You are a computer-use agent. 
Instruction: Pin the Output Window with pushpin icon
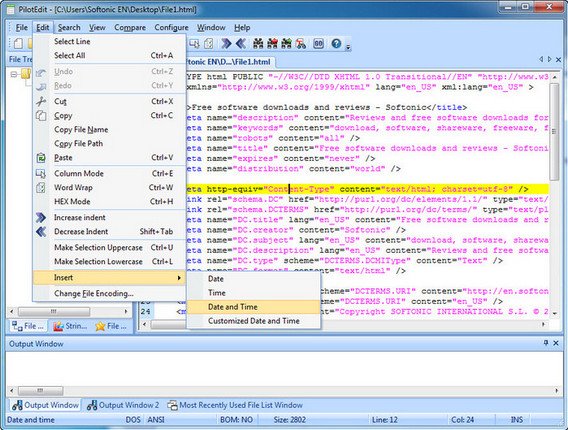click(546, 343)
